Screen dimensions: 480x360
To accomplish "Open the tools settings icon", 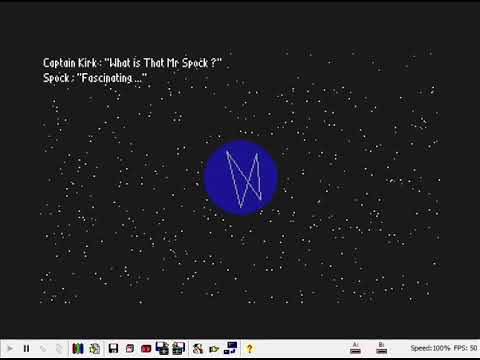I will pos(198,349).
